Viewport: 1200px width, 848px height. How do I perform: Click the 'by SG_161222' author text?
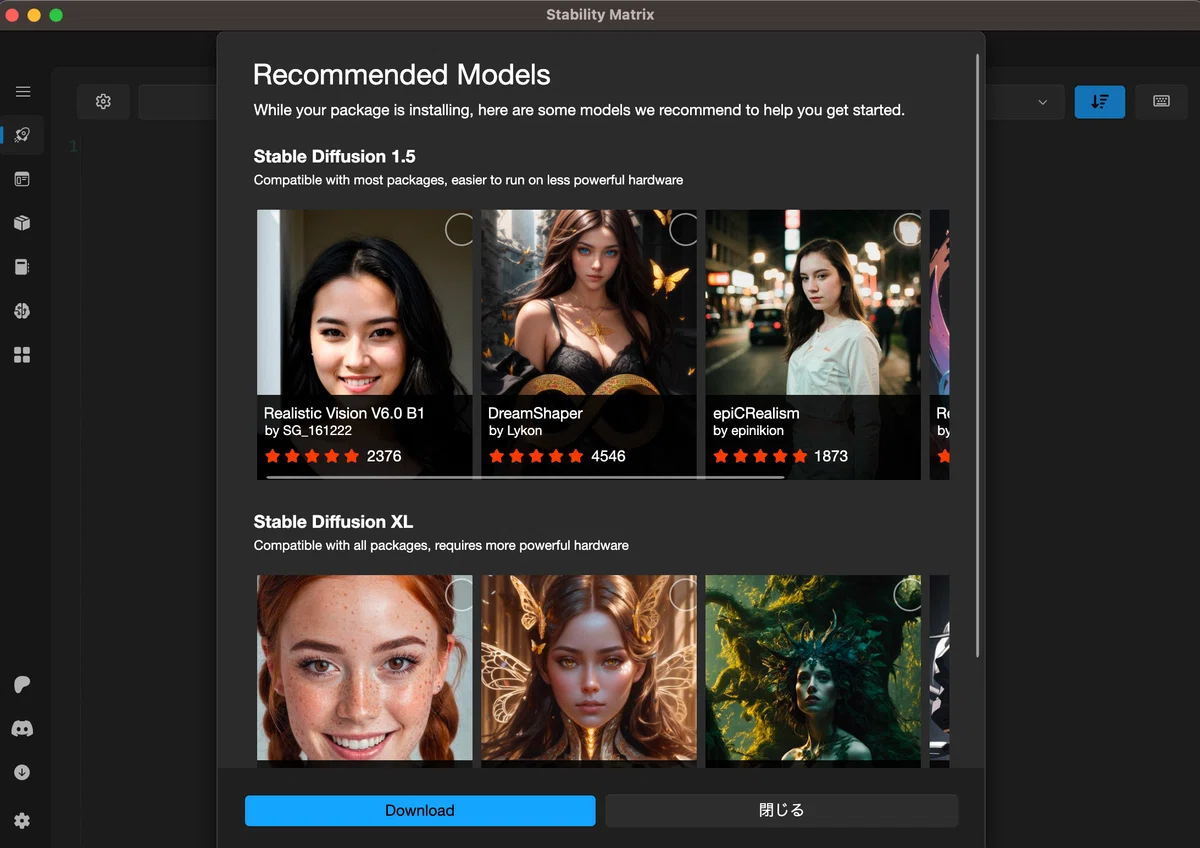coord(308,431)
